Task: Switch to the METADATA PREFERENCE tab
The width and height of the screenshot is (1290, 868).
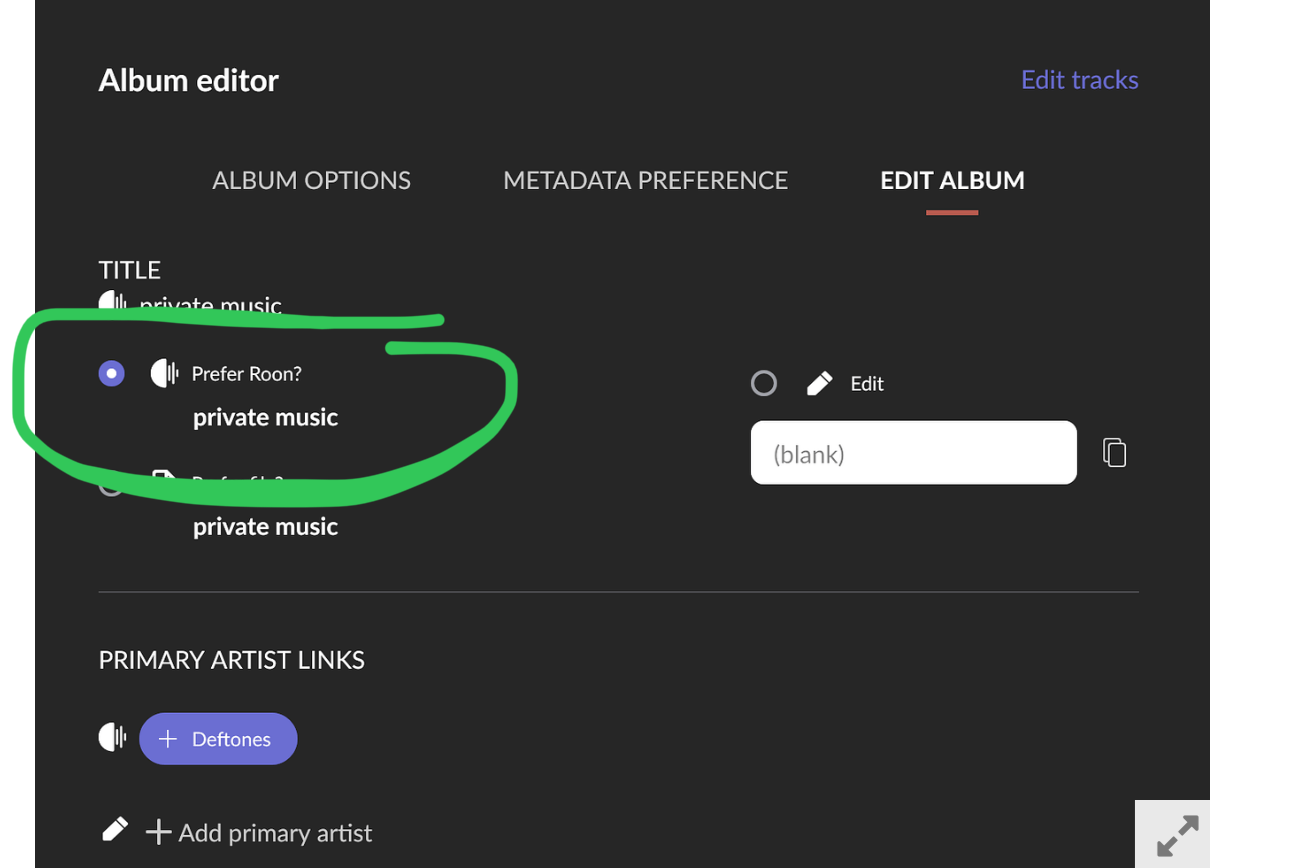Action: 645,180
